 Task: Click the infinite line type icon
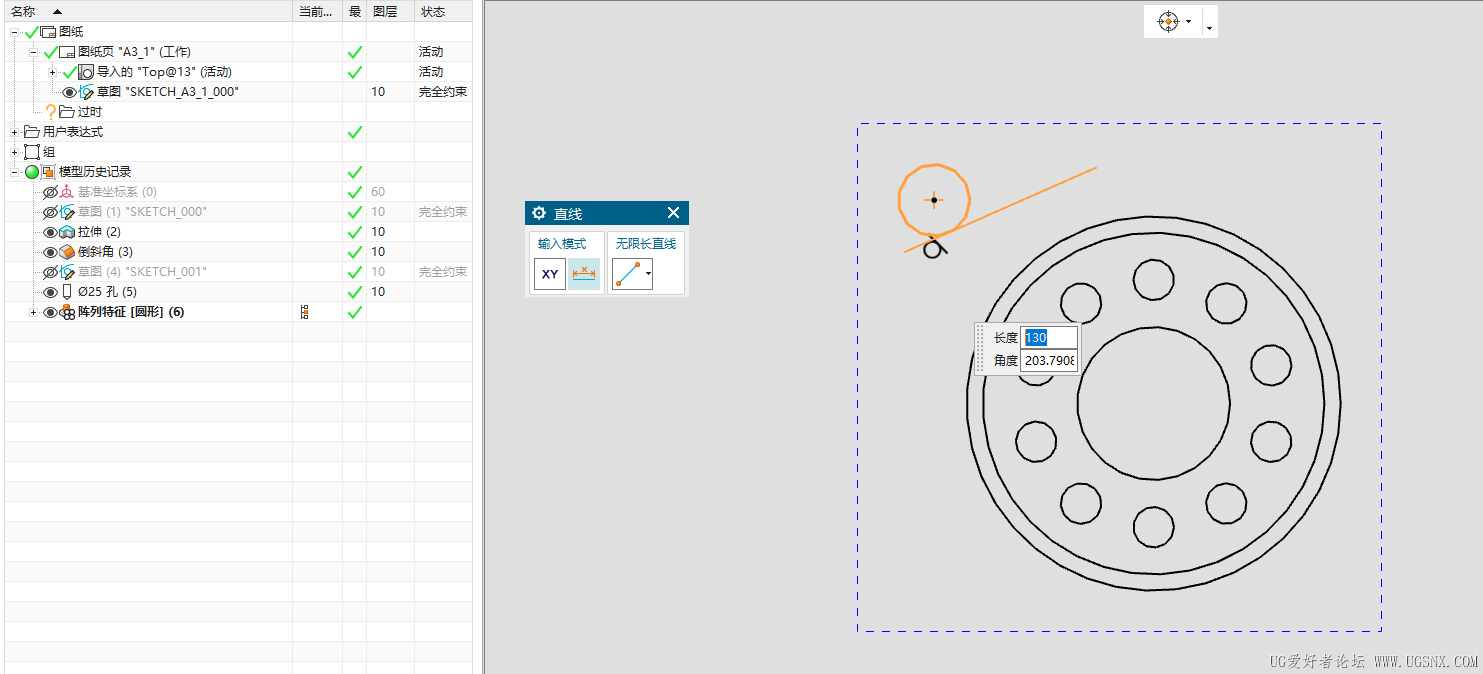pyautogui.click(x=627, y=274)
